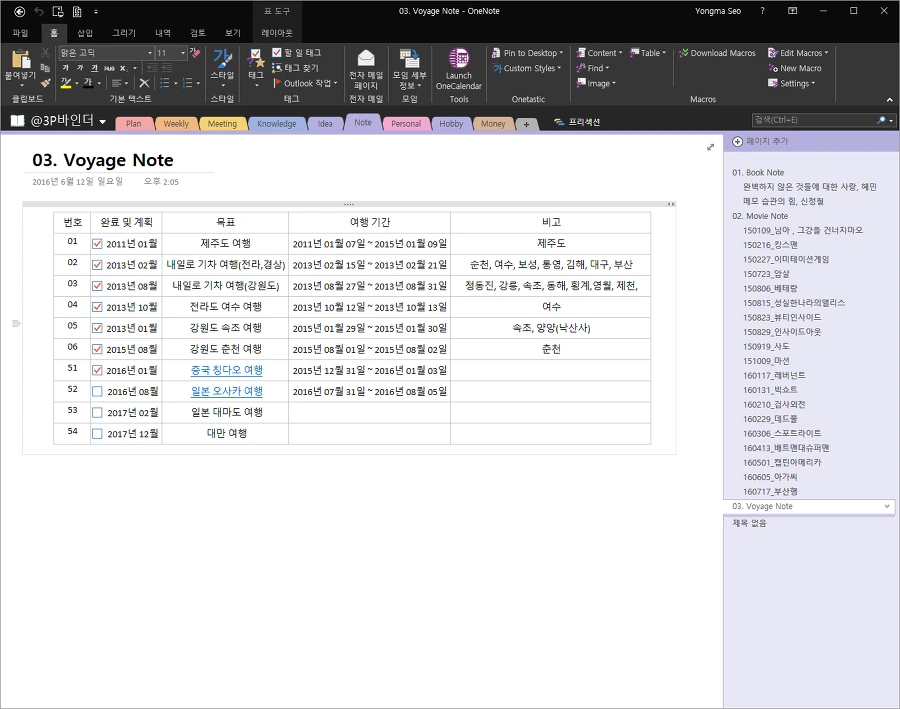Open Onetastic Content dropdown
900x709 pixels.
click(x=599, y=53)
